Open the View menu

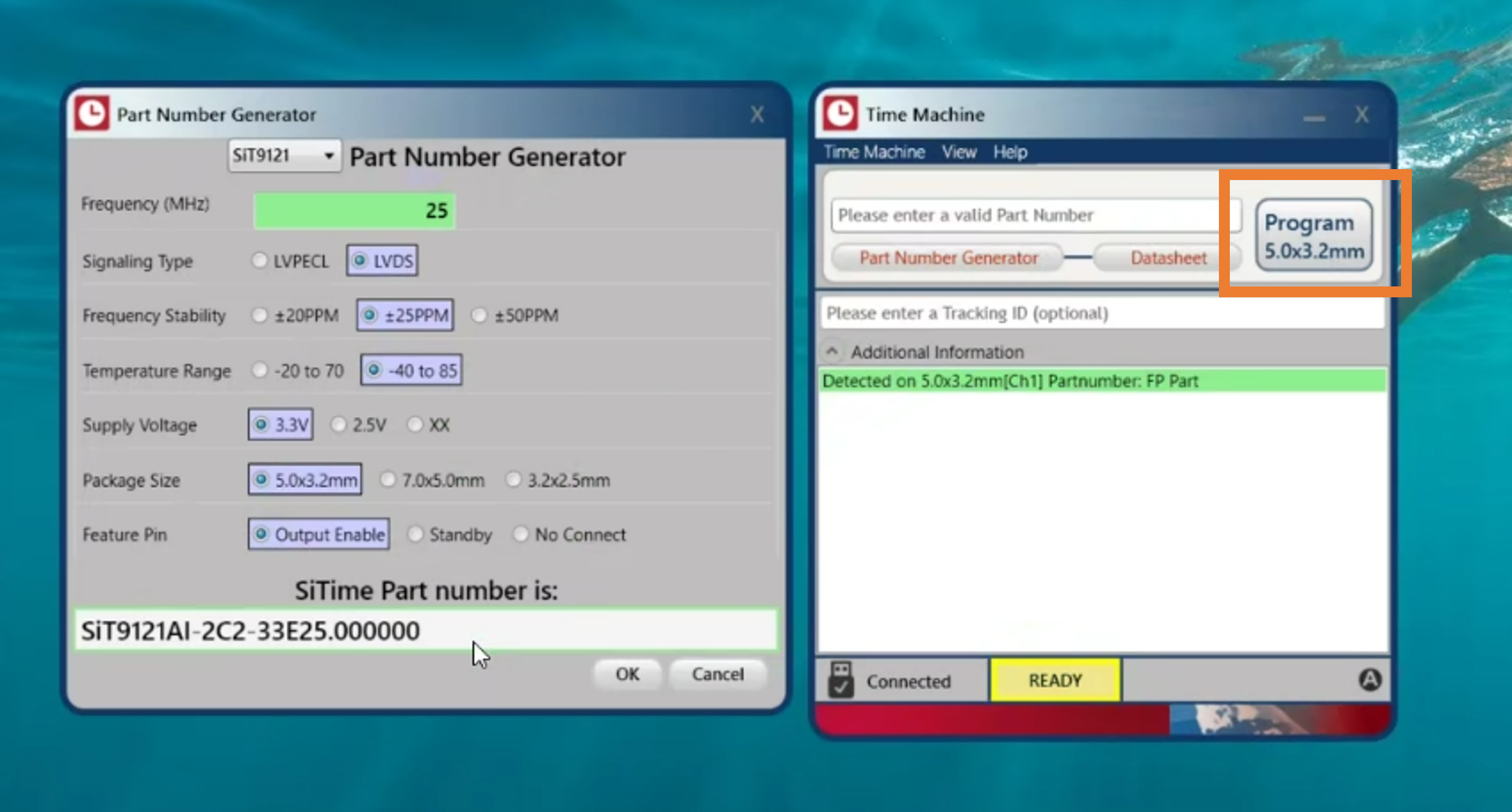[959, 152]
